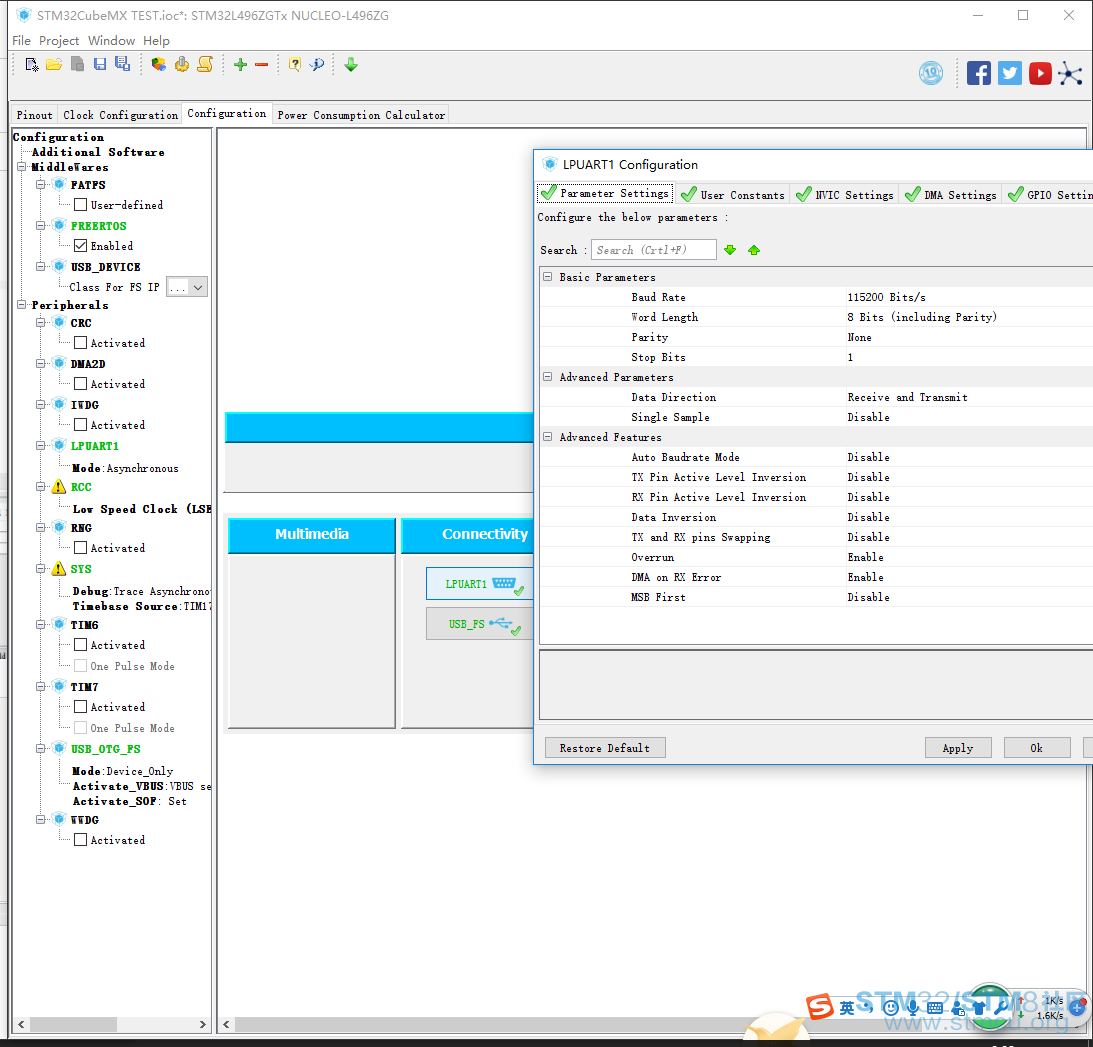Click the blue Save floppy icon

pos(100,64)
